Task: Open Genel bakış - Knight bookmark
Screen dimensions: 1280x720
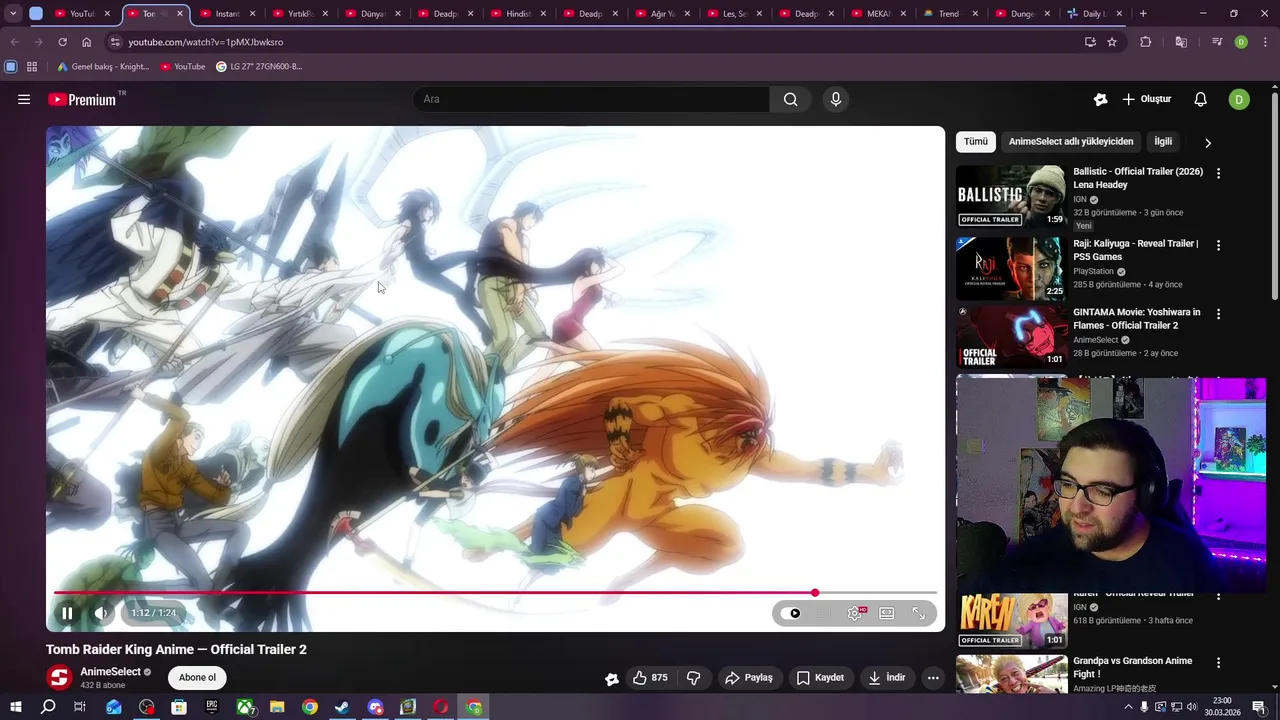Action: tap(103, 66)
